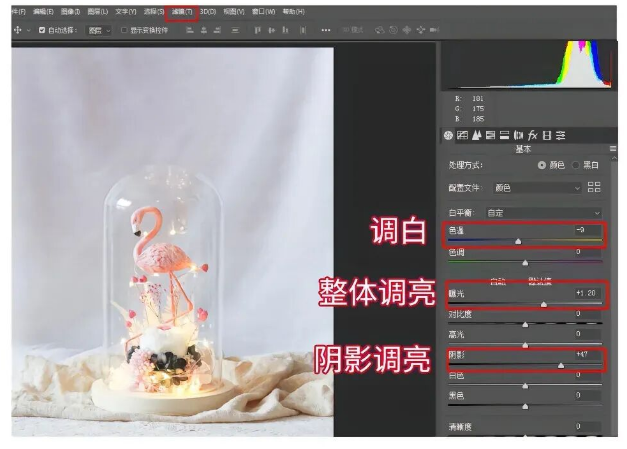Click the distribute horizontally icon

point(303,30)
